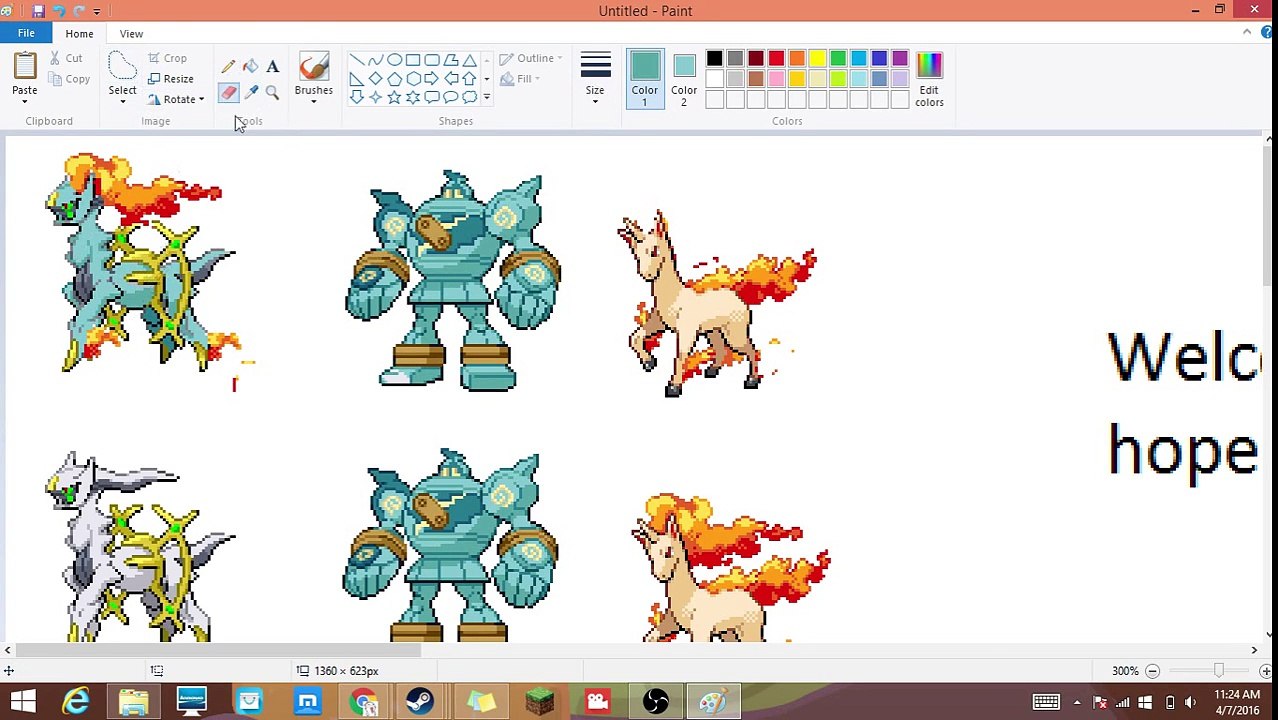Click the Undo arrow in title bar
The image size is (1278, 720).
[59, 11]
